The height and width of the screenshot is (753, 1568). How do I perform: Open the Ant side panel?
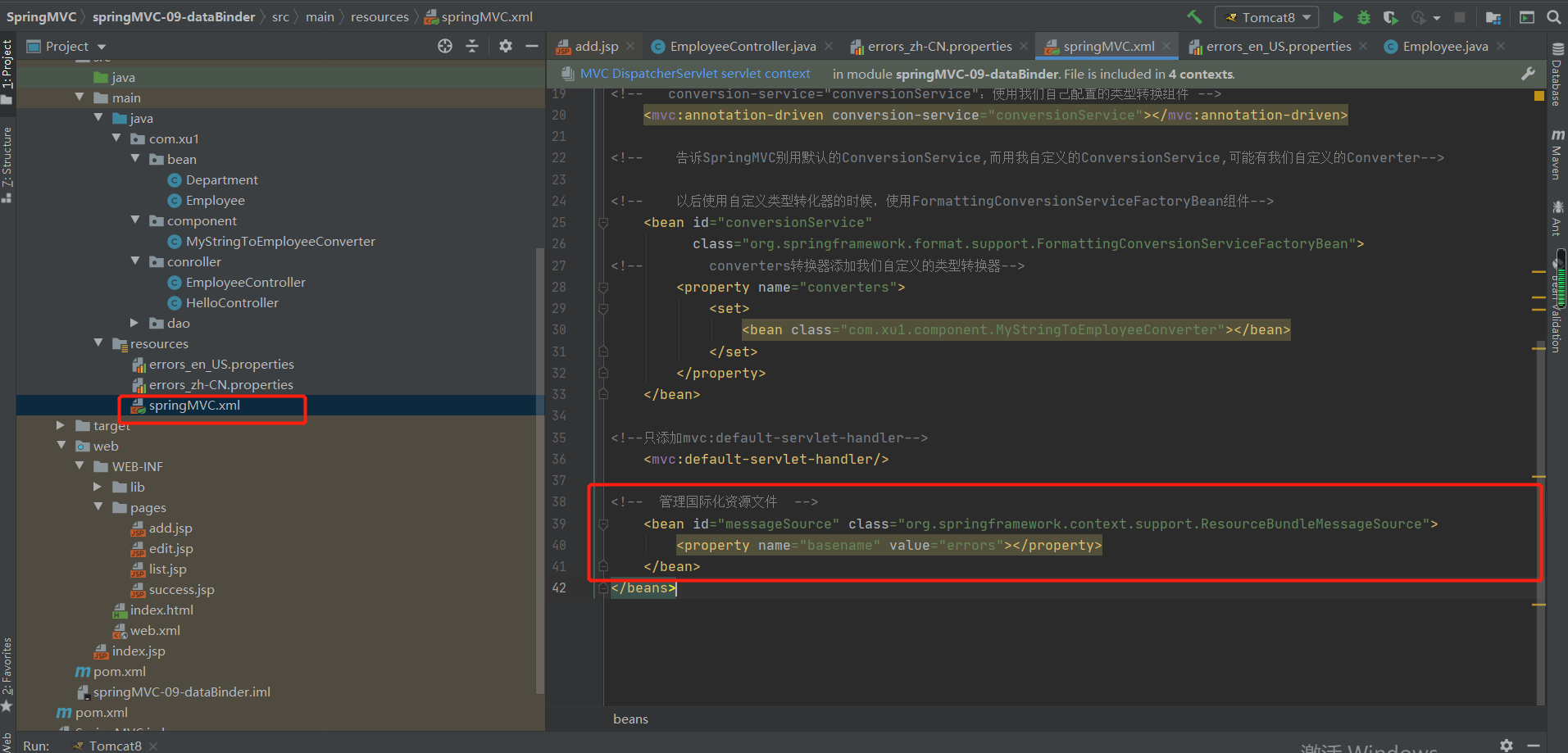tap(1557, 217)
